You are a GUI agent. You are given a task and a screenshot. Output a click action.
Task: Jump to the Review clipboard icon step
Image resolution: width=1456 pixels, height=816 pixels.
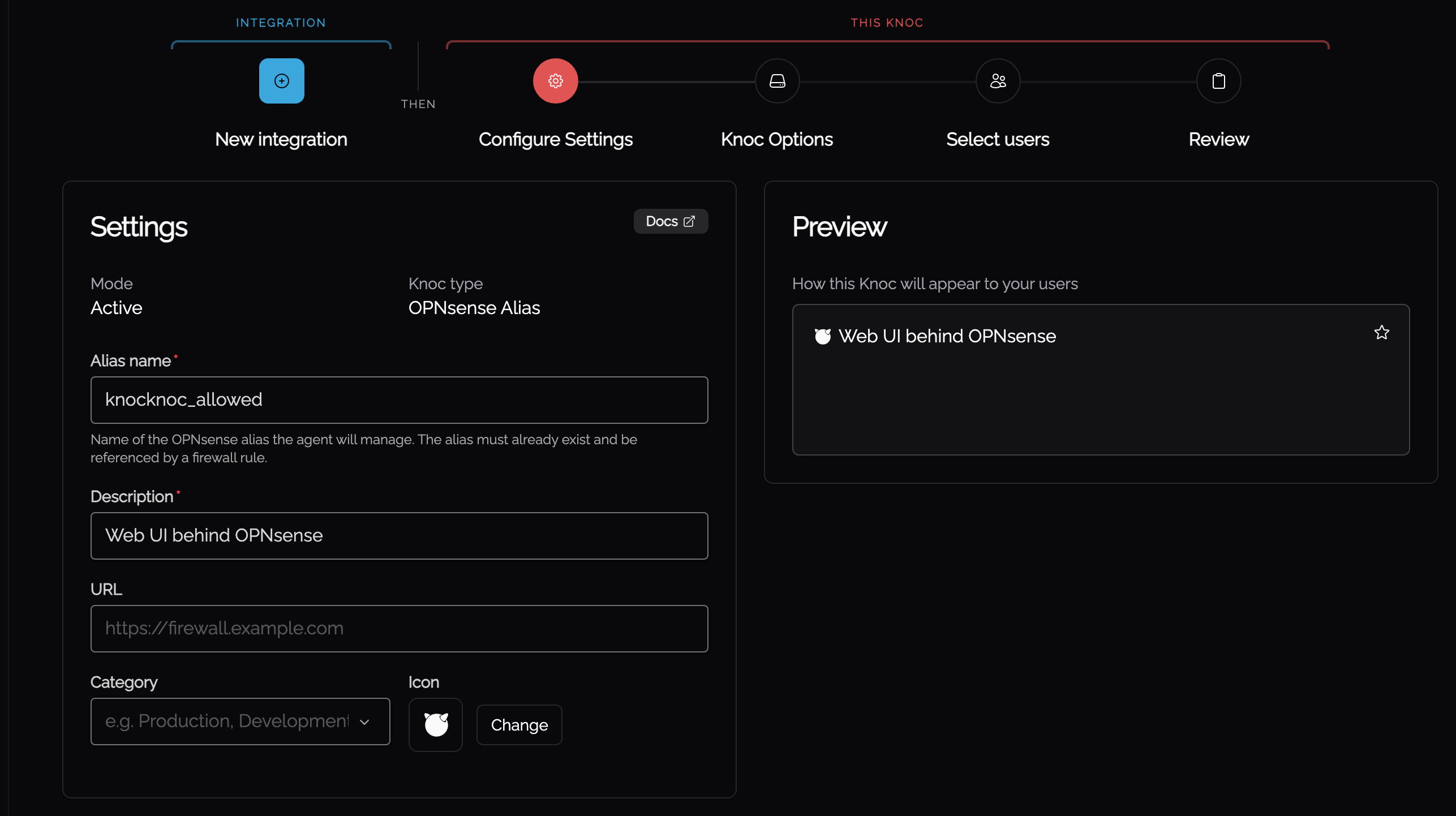pos(1218,81)
